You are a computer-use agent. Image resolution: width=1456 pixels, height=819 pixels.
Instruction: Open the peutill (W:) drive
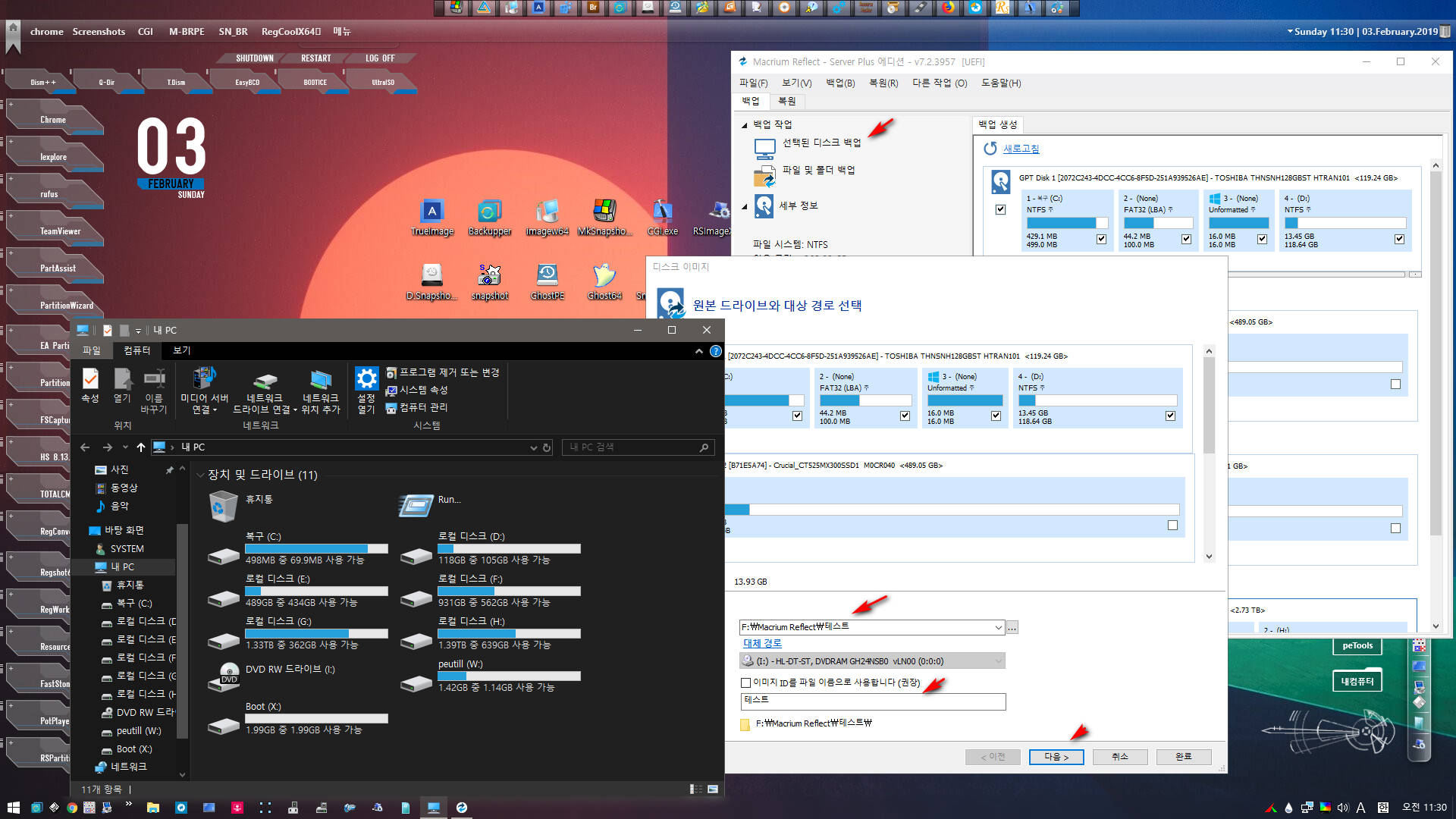click(490, 675)
